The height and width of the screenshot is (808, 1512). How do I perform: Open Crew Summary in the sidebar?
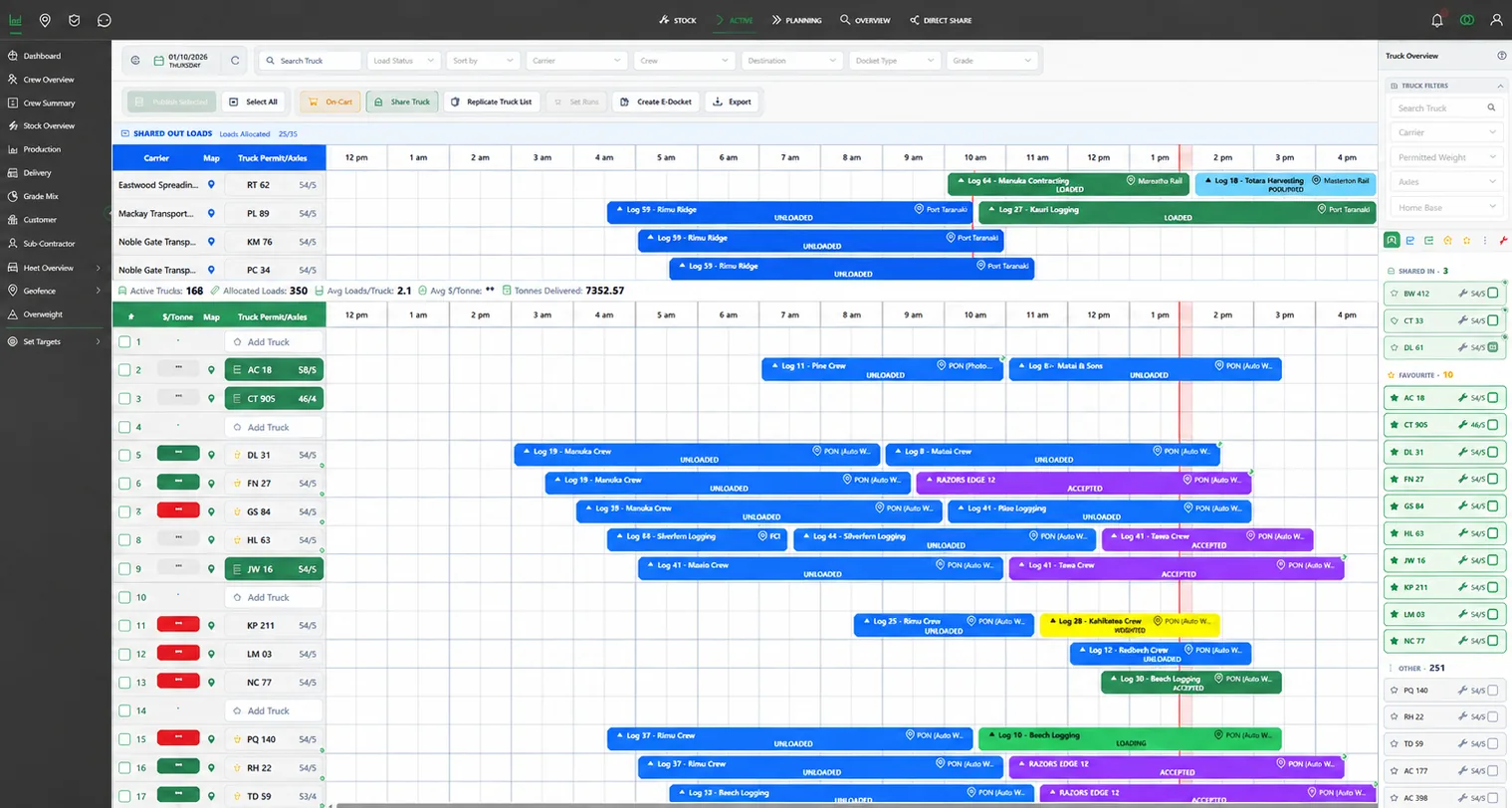pos(49,102)
